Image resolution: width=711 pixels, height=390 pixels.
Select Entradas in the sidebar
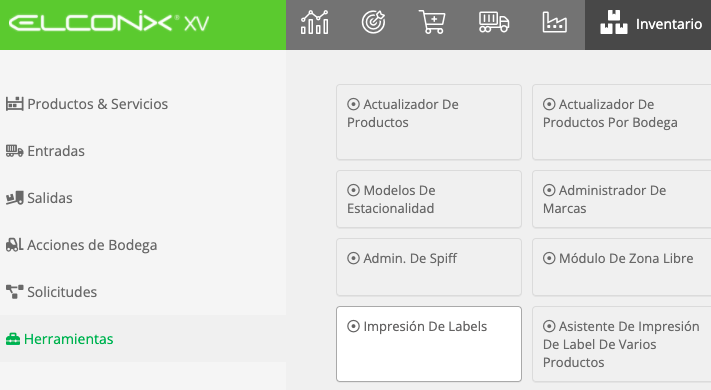45,151
